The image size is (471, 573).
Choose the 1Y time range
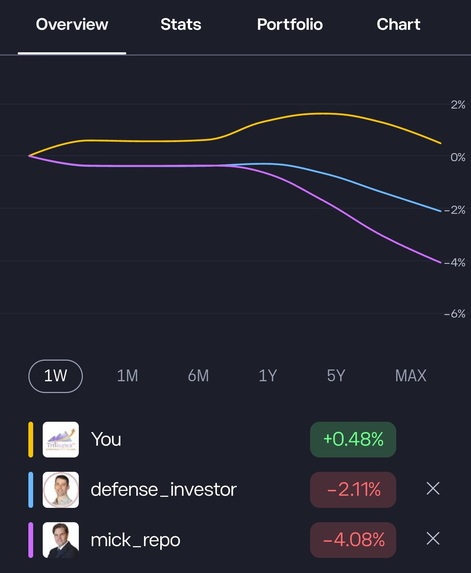[268, 376]
